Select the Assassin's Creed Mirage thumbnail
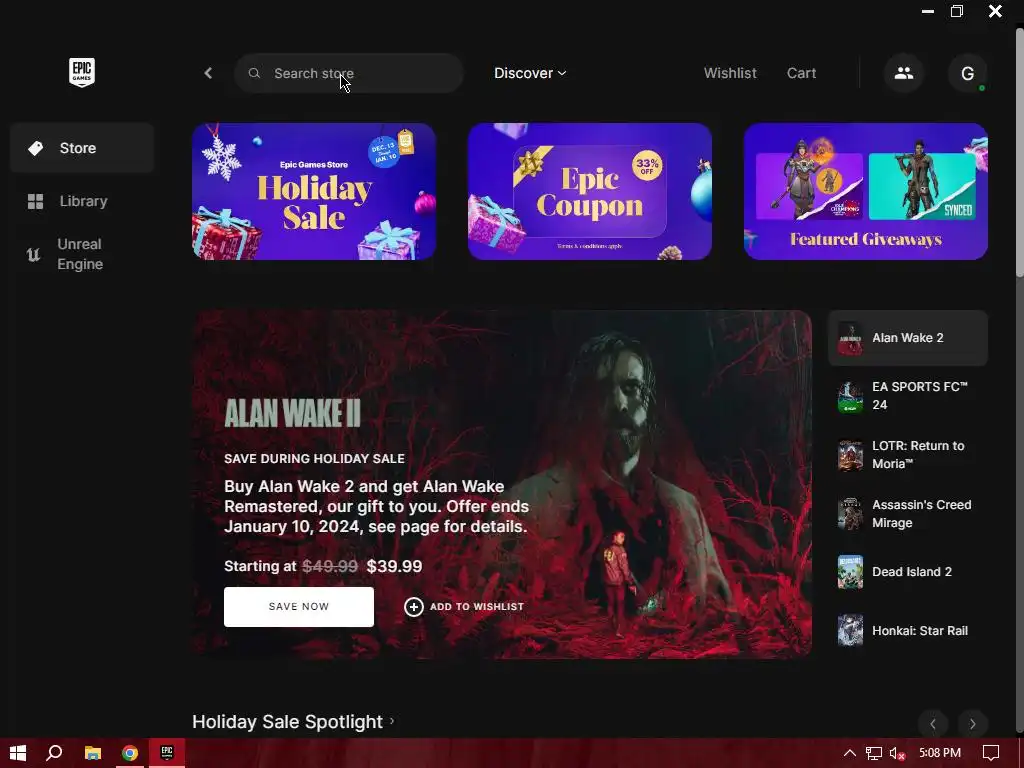 pos(850,513)
